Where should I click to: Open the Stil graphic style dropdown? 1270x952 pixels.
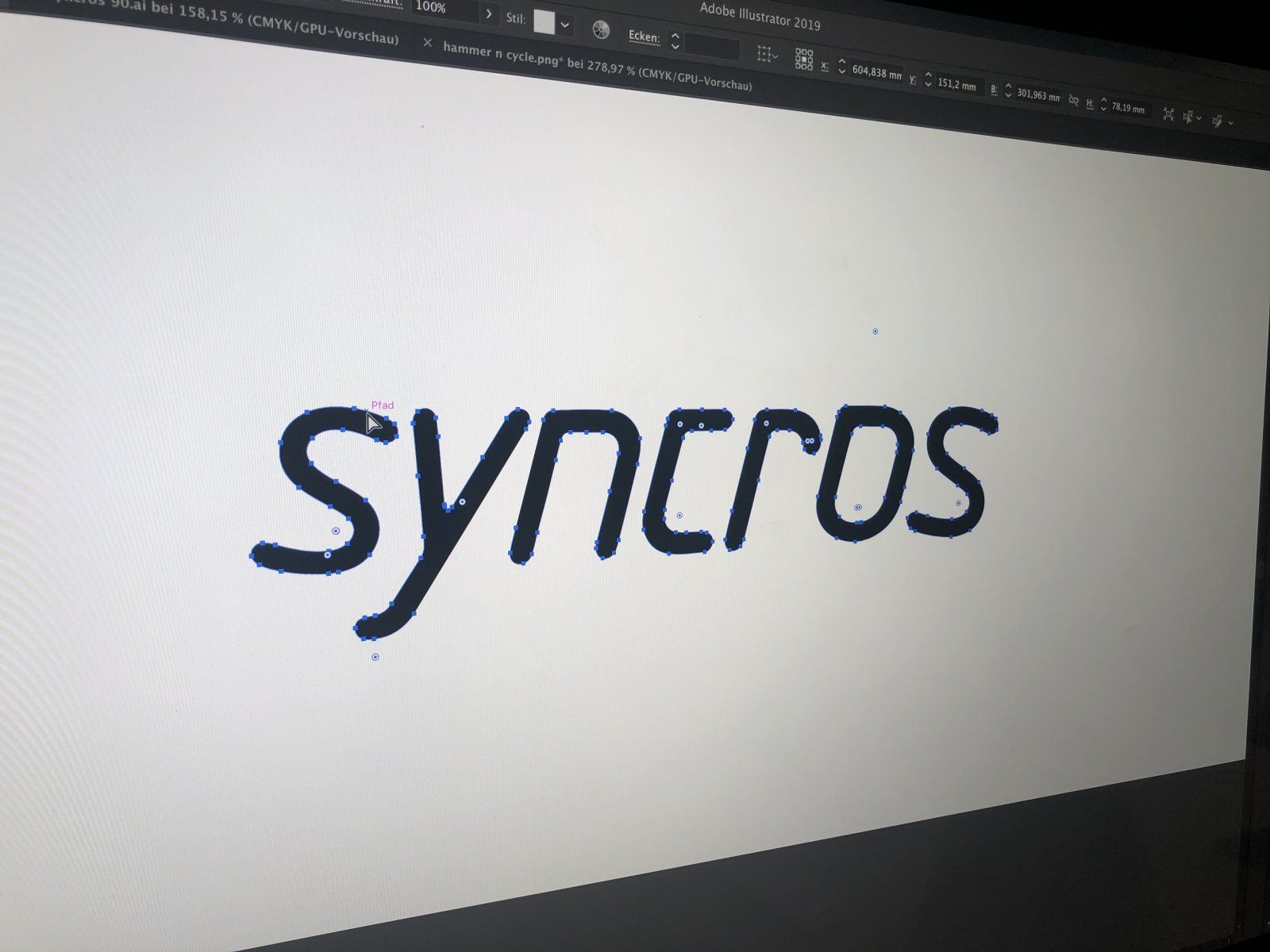pos(564,25)
